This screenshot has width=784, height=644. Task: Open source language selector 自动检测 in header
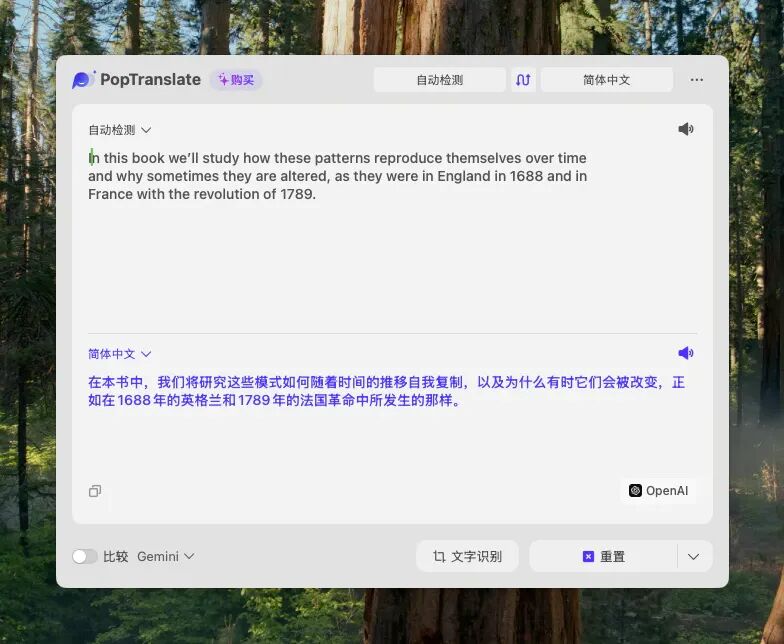point(440,80)
